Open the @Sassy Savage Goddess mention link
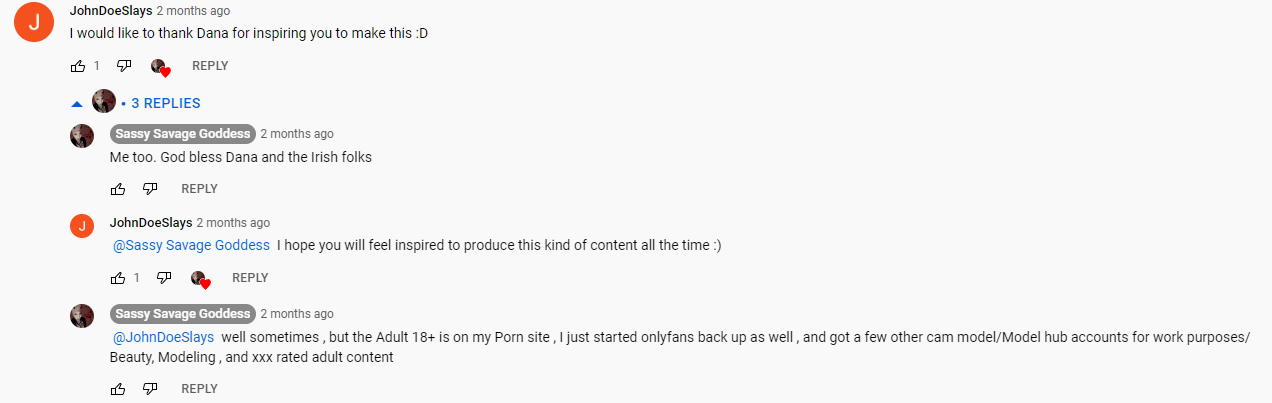Image resolution: width=1272 pixels, height=403 pixels. point(191,245)
